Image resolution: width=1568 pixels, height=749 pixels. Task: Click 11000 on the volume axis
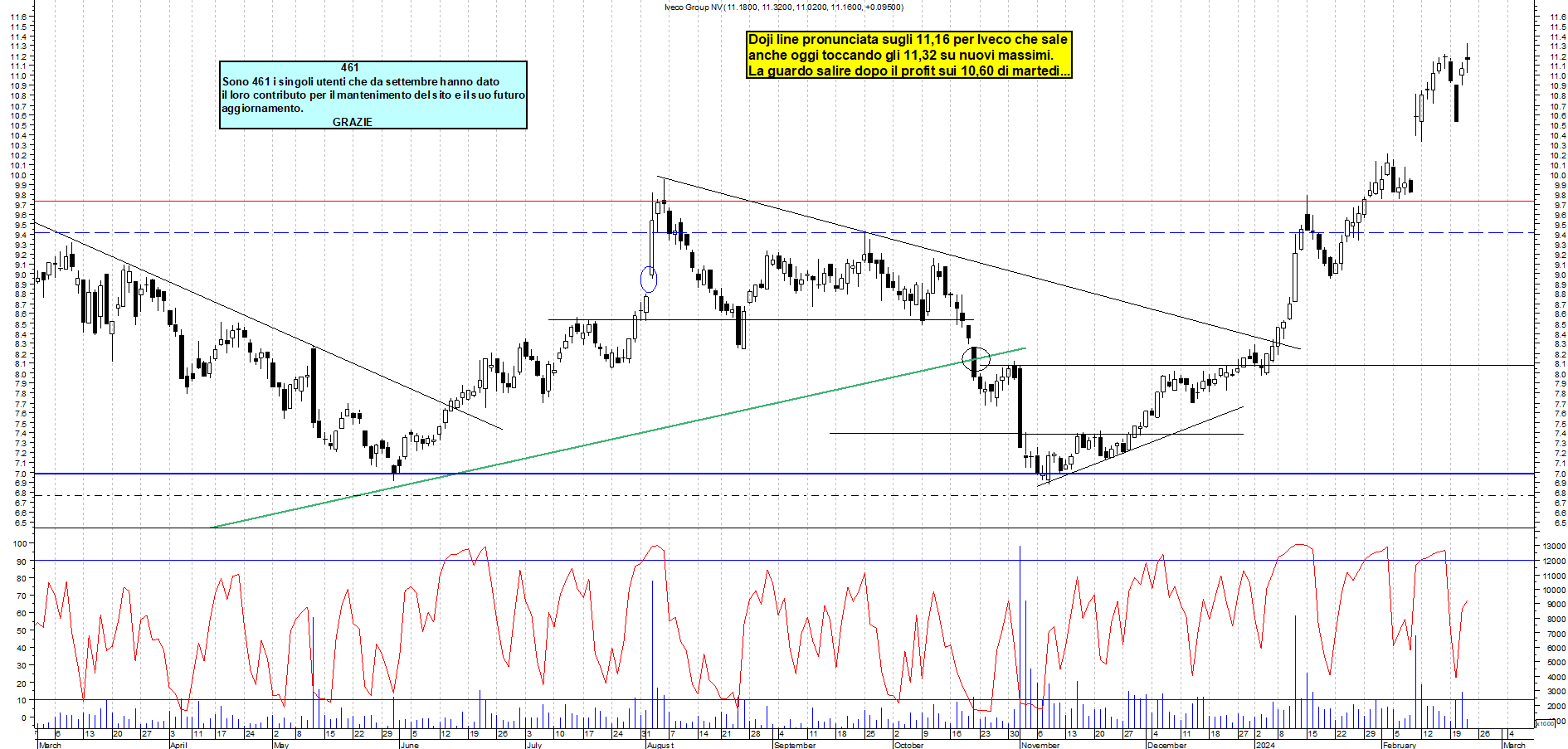coord(1554,576)
